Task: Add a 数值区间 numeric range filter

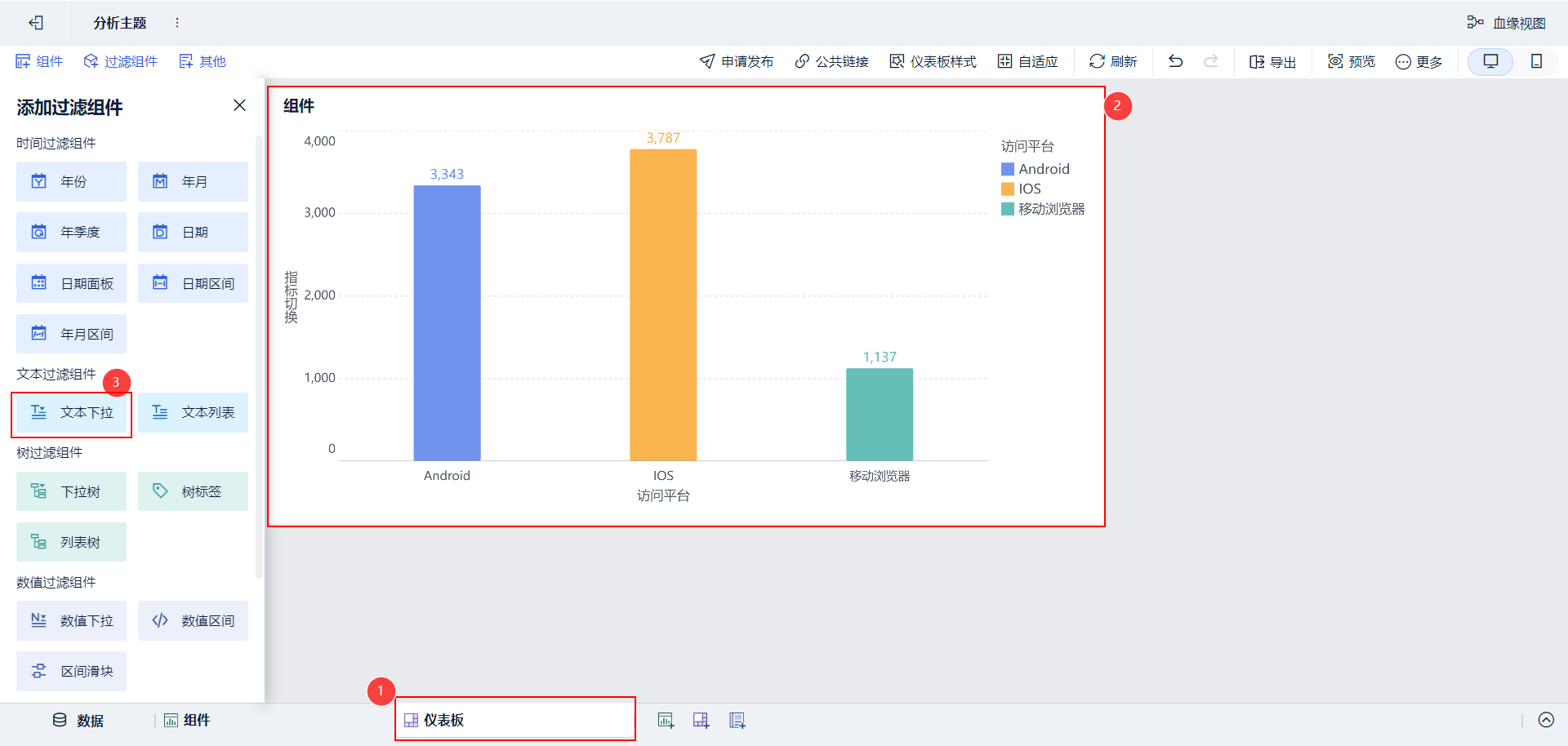Action: click(193, 620)
